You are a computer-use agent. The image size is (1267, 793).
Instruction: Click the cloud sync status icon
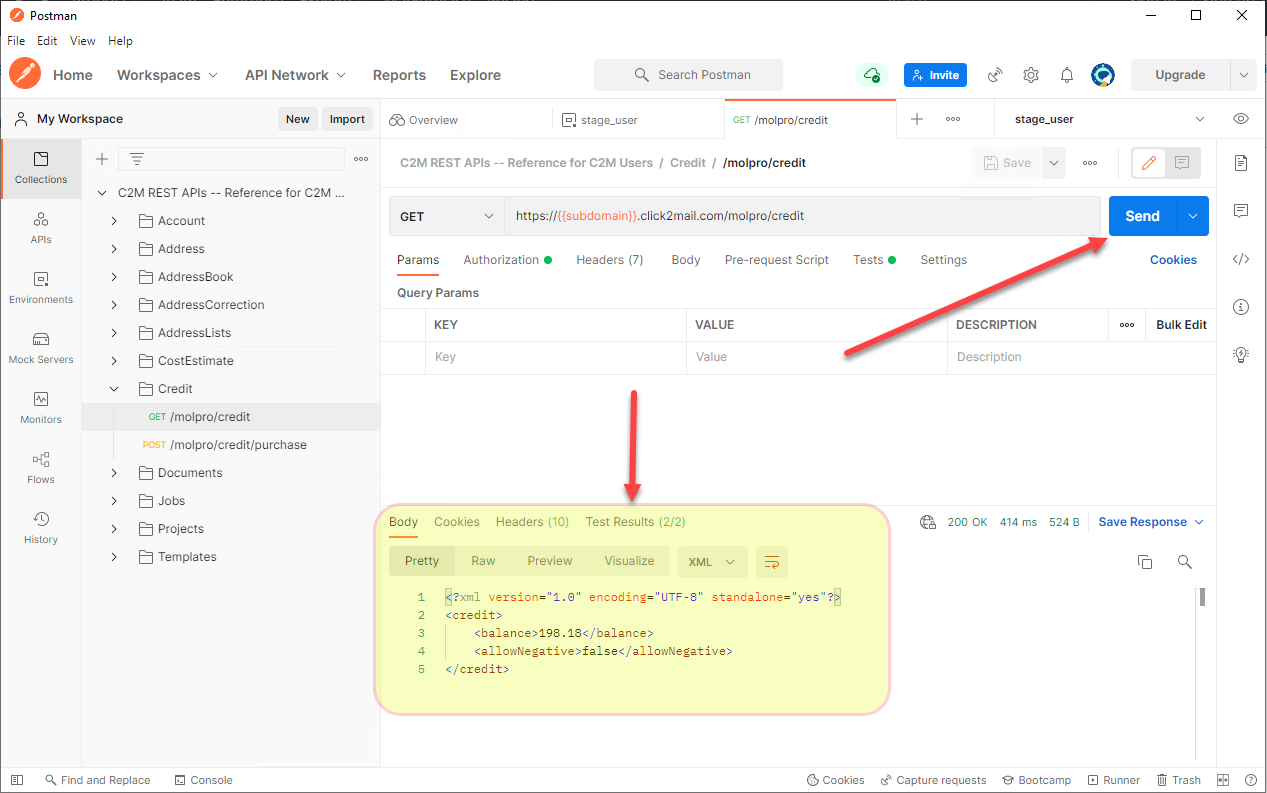pos(872,75)
